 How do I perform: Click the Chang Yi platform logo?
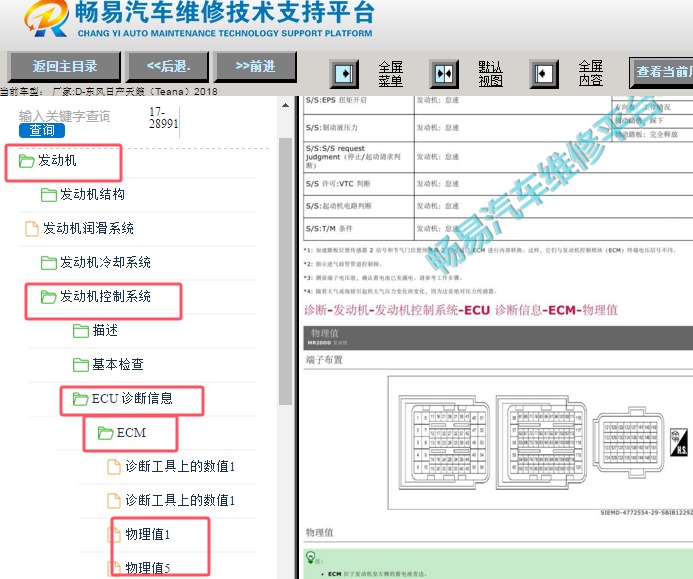click(x=46, y=19)
